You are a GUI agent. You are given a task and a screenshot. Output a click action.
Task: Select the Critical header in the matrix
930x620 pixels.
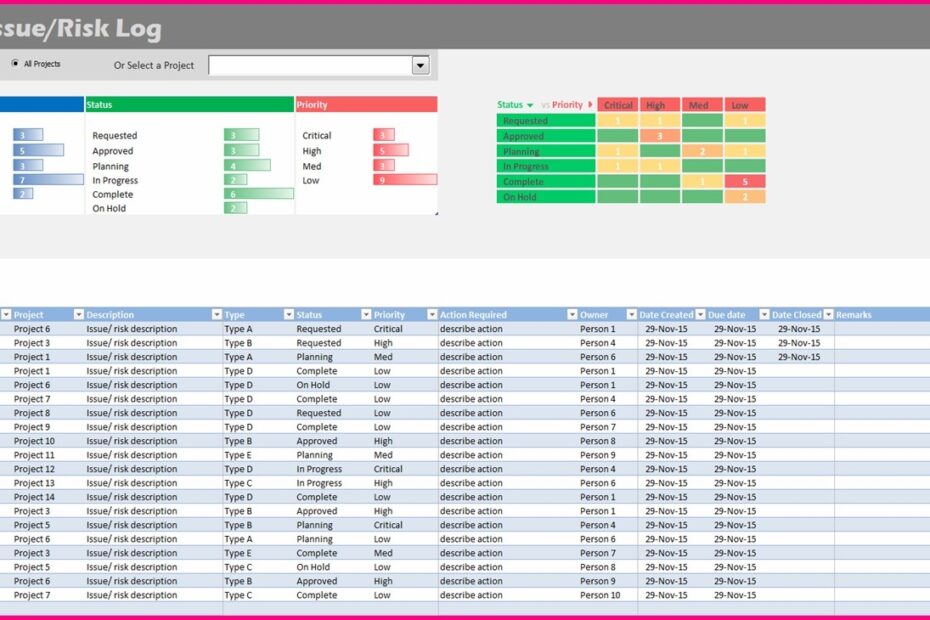618,105
